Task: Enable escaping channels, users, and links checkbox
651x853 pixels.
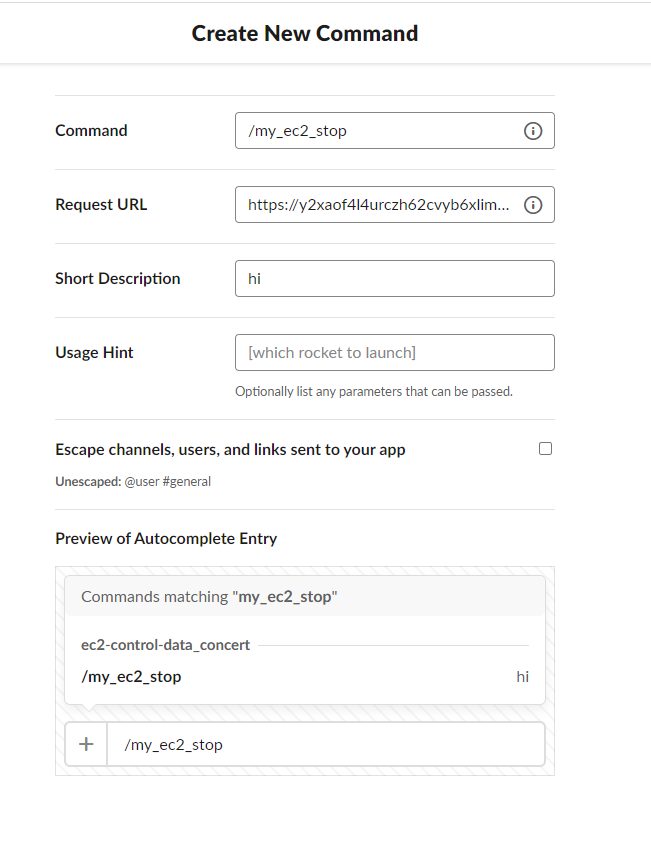Action: 545,448
